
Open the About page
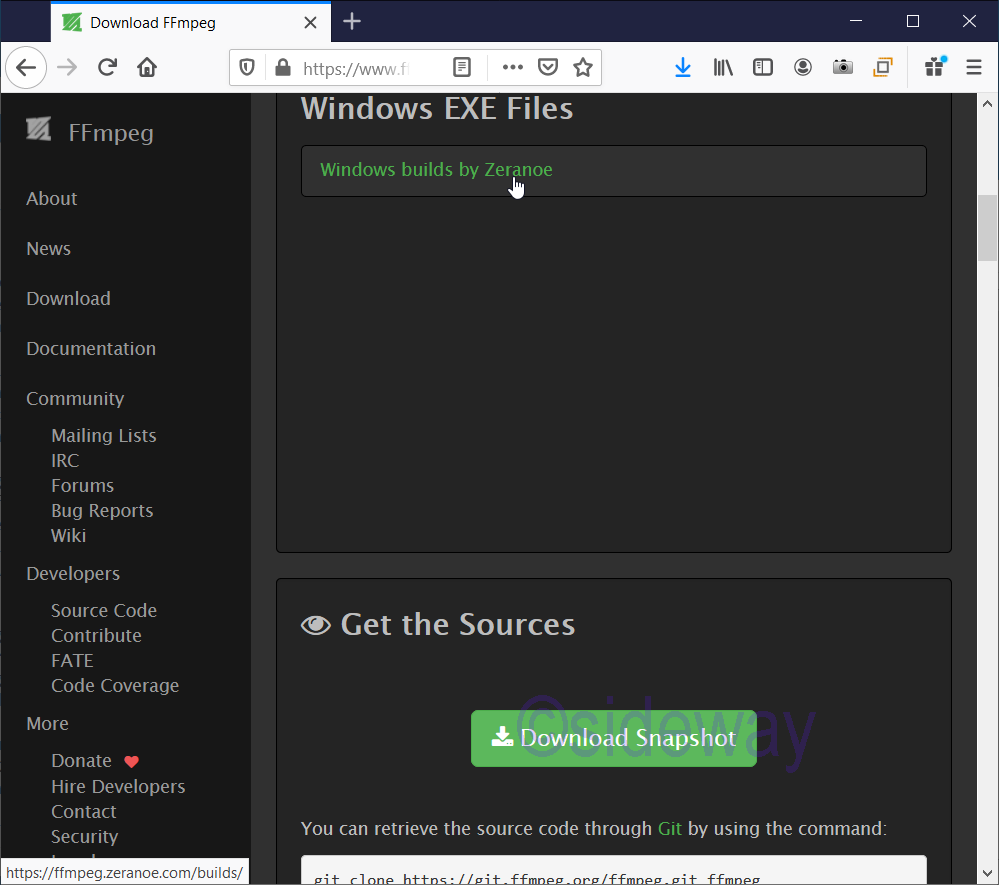pyautogui.click(x=52, y=199)
